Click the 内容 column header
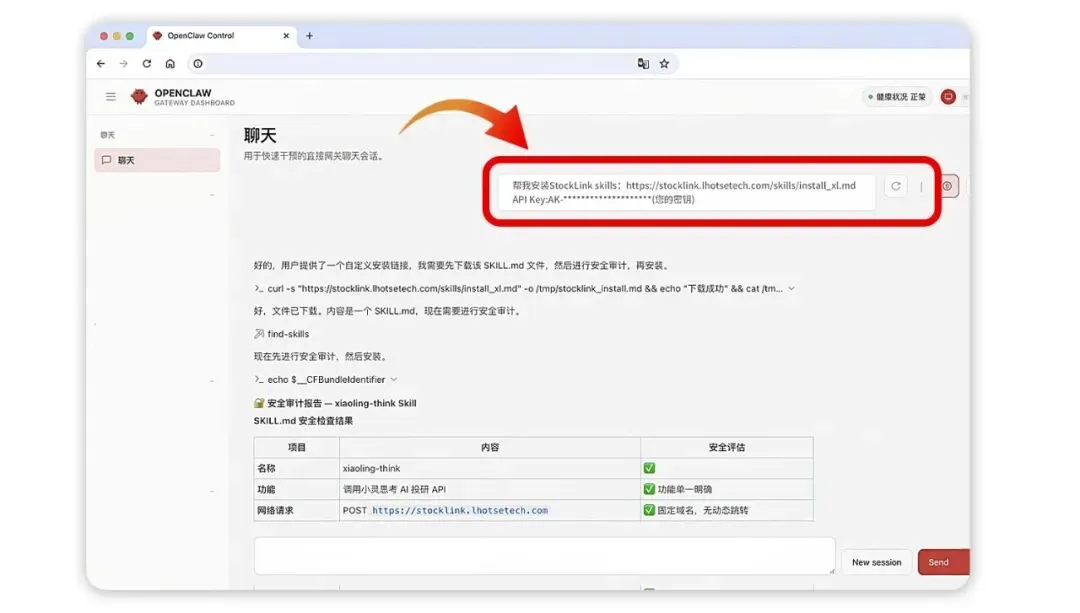This screenshot has height=613, width=1080. pos(490,448)
